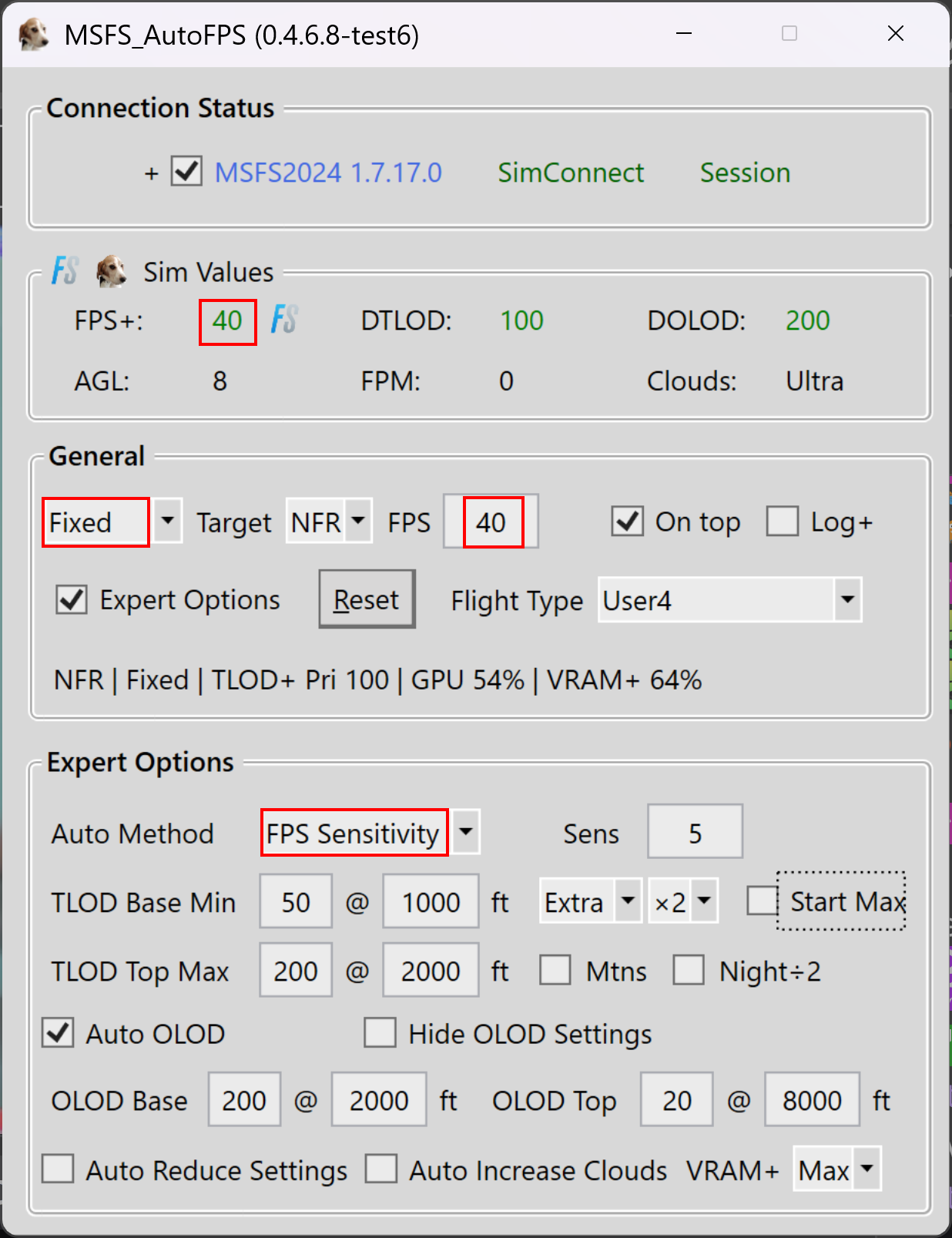
Task: Open the NFR target dropdown
Action: (358, 522)
